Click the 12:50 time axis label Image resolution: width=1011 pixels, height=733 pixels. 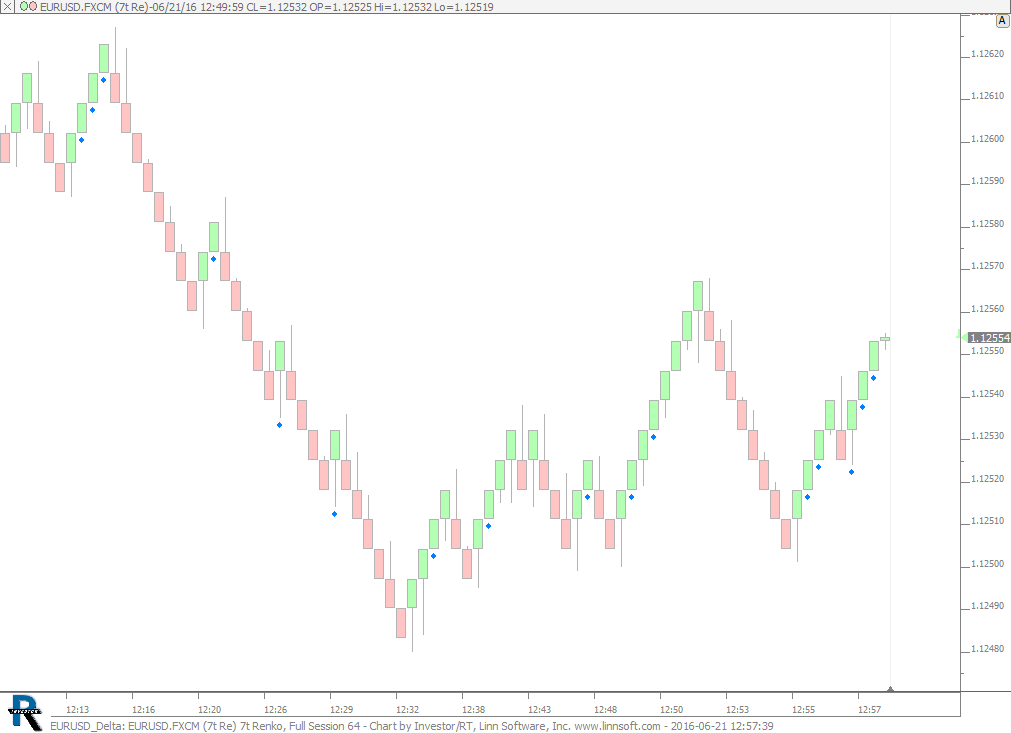point(671,709)
